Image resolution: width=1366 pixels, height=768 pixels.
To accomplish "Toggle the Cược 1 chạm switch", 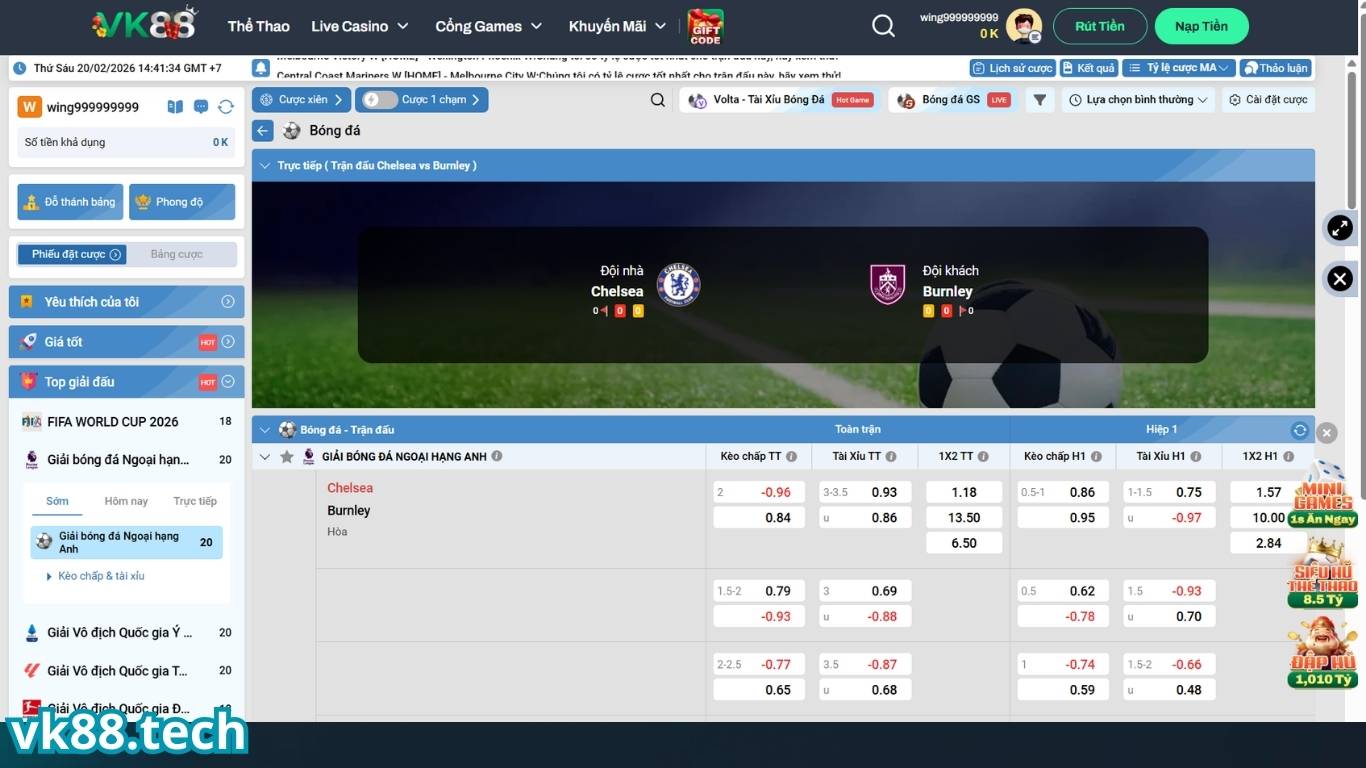I will pyautogui.click(x=380, y=100).
